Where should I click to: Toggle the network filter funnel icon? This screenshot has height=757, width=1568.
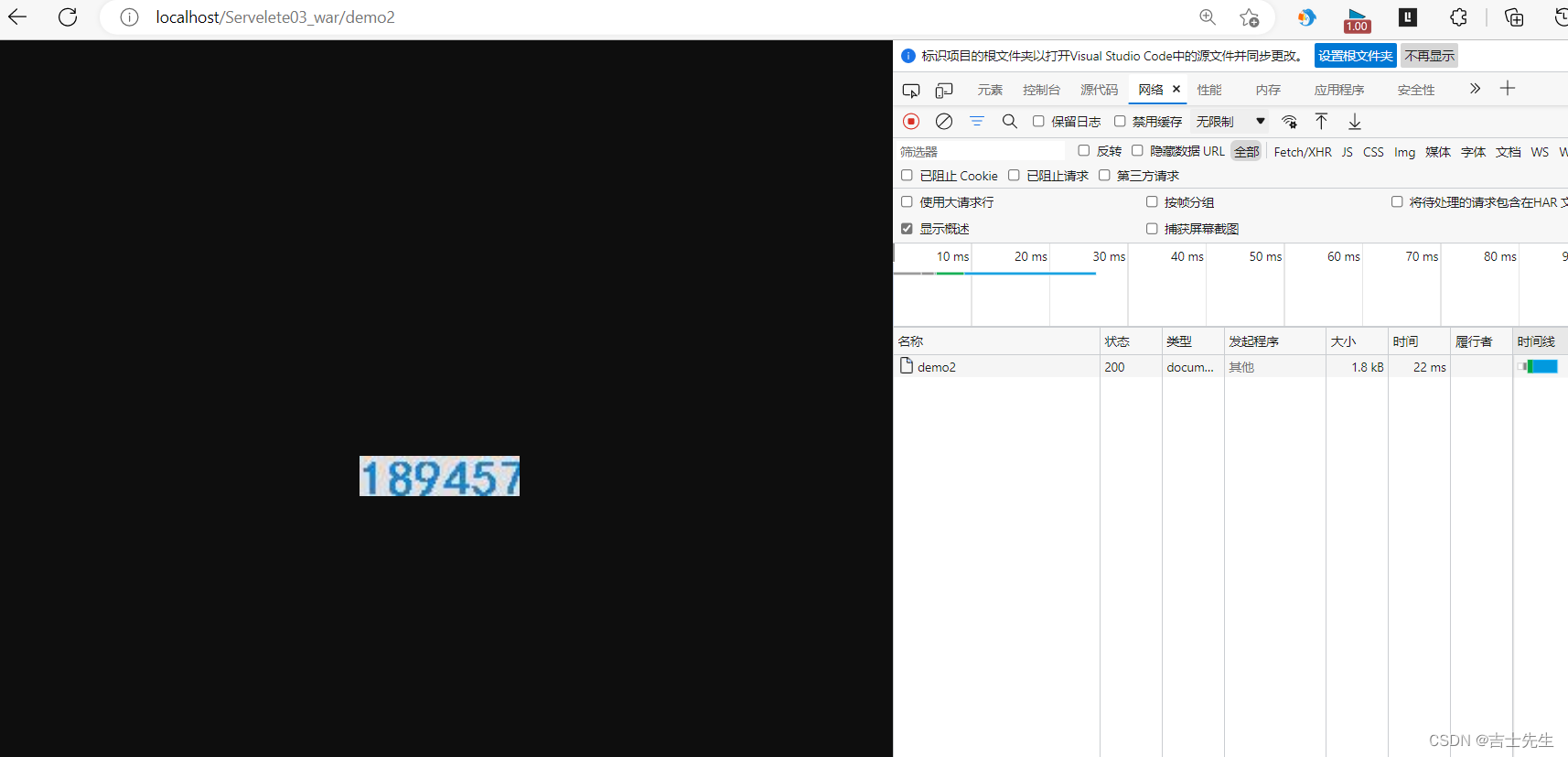(977, 121)
